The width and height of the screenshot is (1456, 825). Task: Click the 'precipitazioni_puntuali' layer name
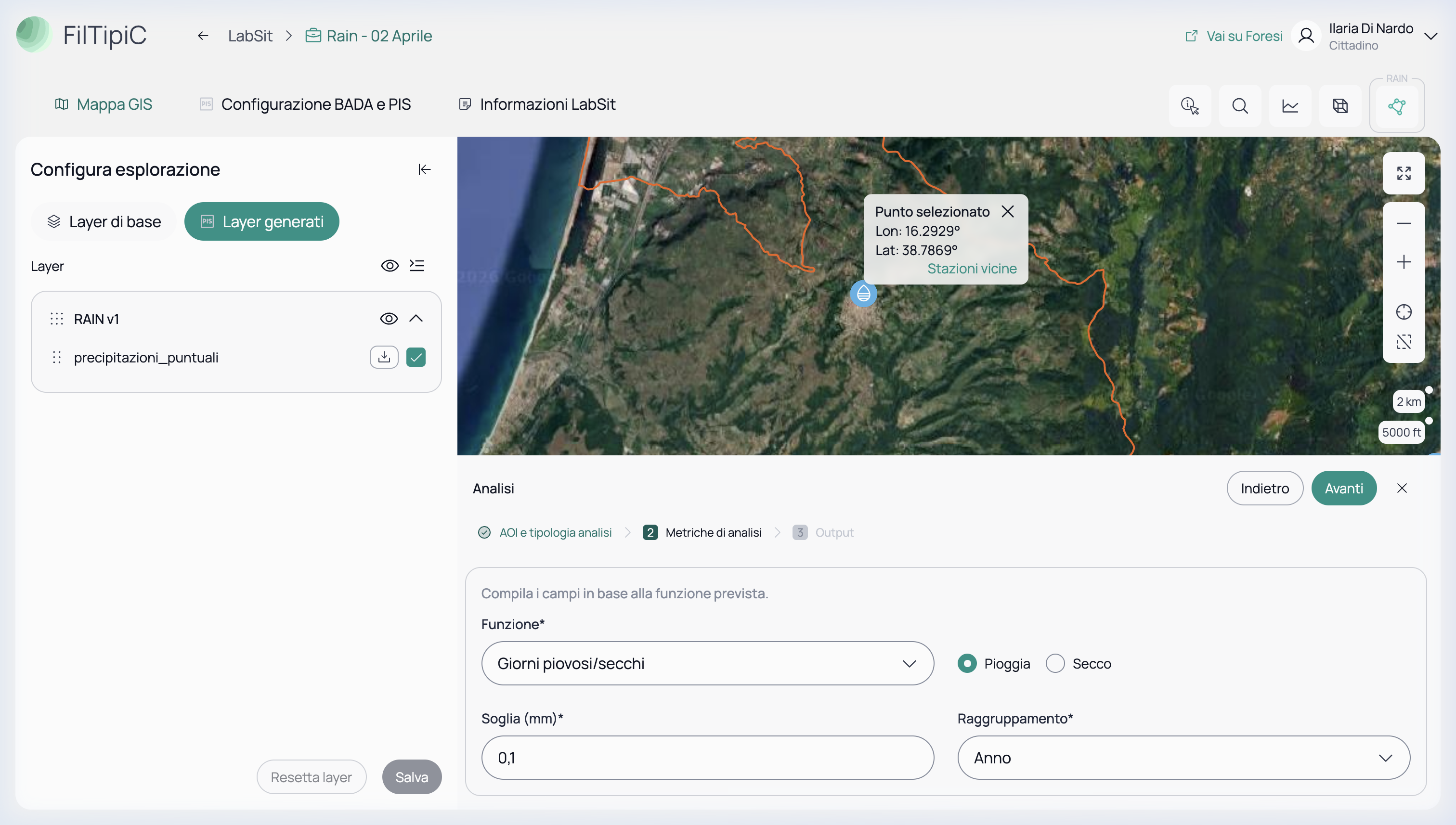(146, 358)
